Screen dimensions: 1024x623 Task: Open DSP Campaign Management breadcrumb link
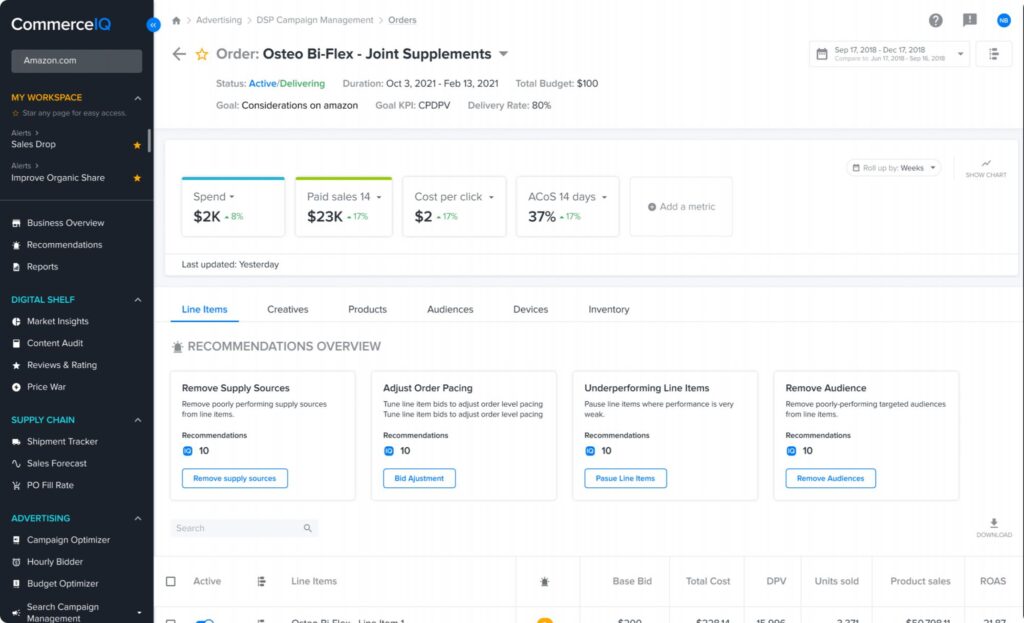[x=315, y=20]
